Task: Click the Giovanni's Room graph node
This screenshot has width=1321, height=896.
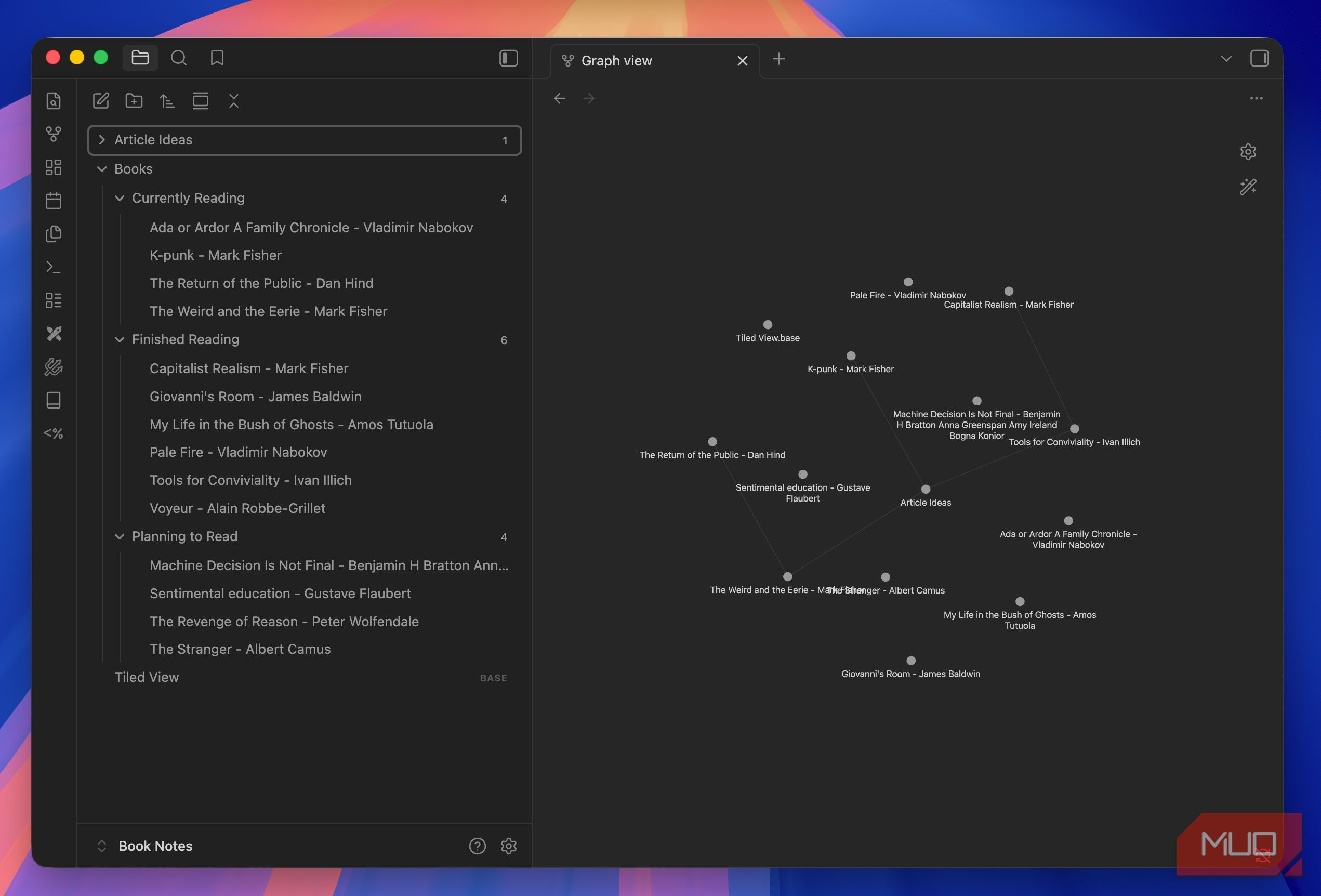Action: click(x=910, y=661)
